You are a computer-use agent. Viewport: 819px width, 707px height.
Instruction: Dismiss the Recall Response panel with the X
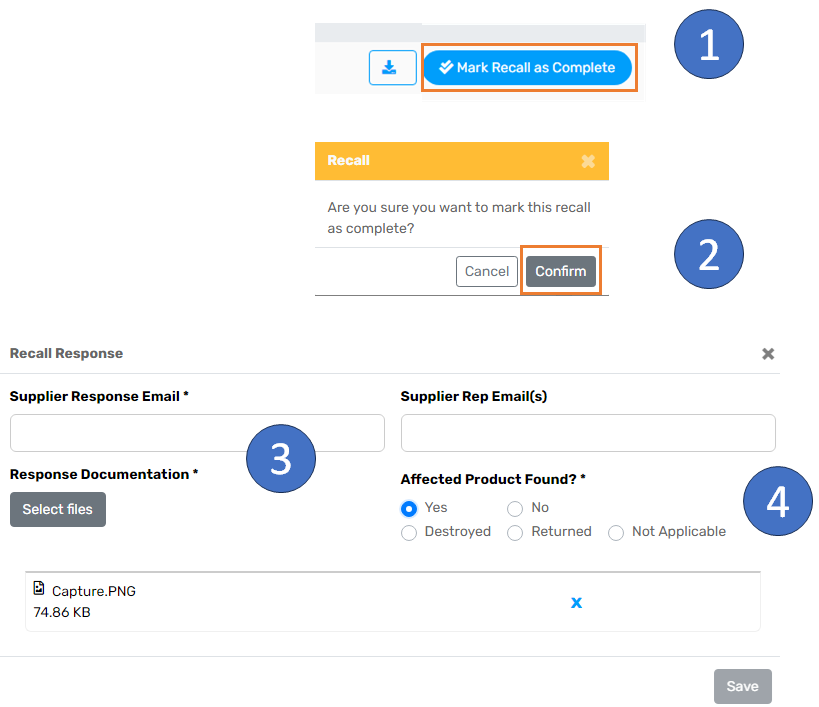(768, 353)
